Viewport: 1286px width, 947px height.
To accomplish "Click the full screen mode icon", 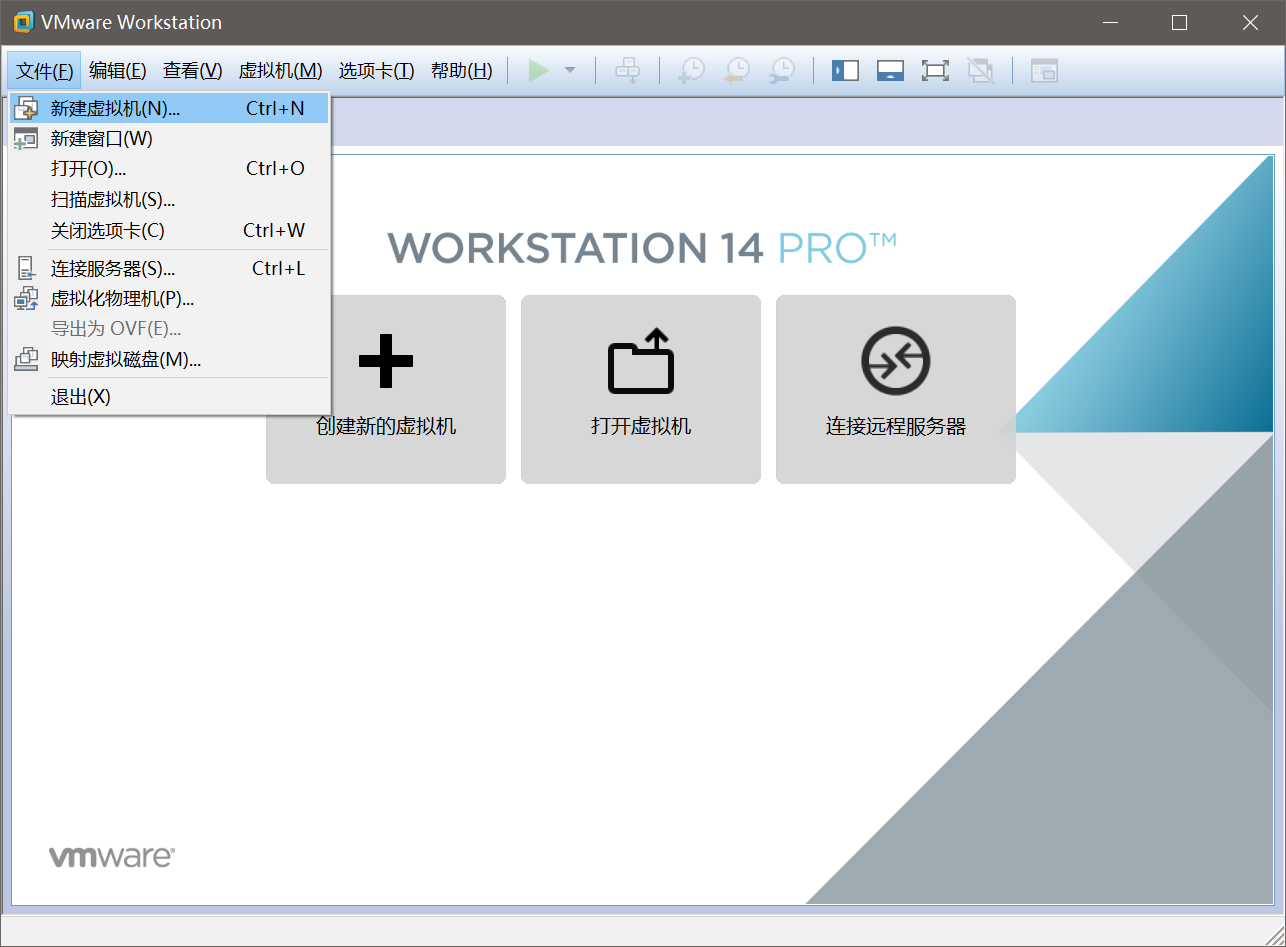I will 935,71.
